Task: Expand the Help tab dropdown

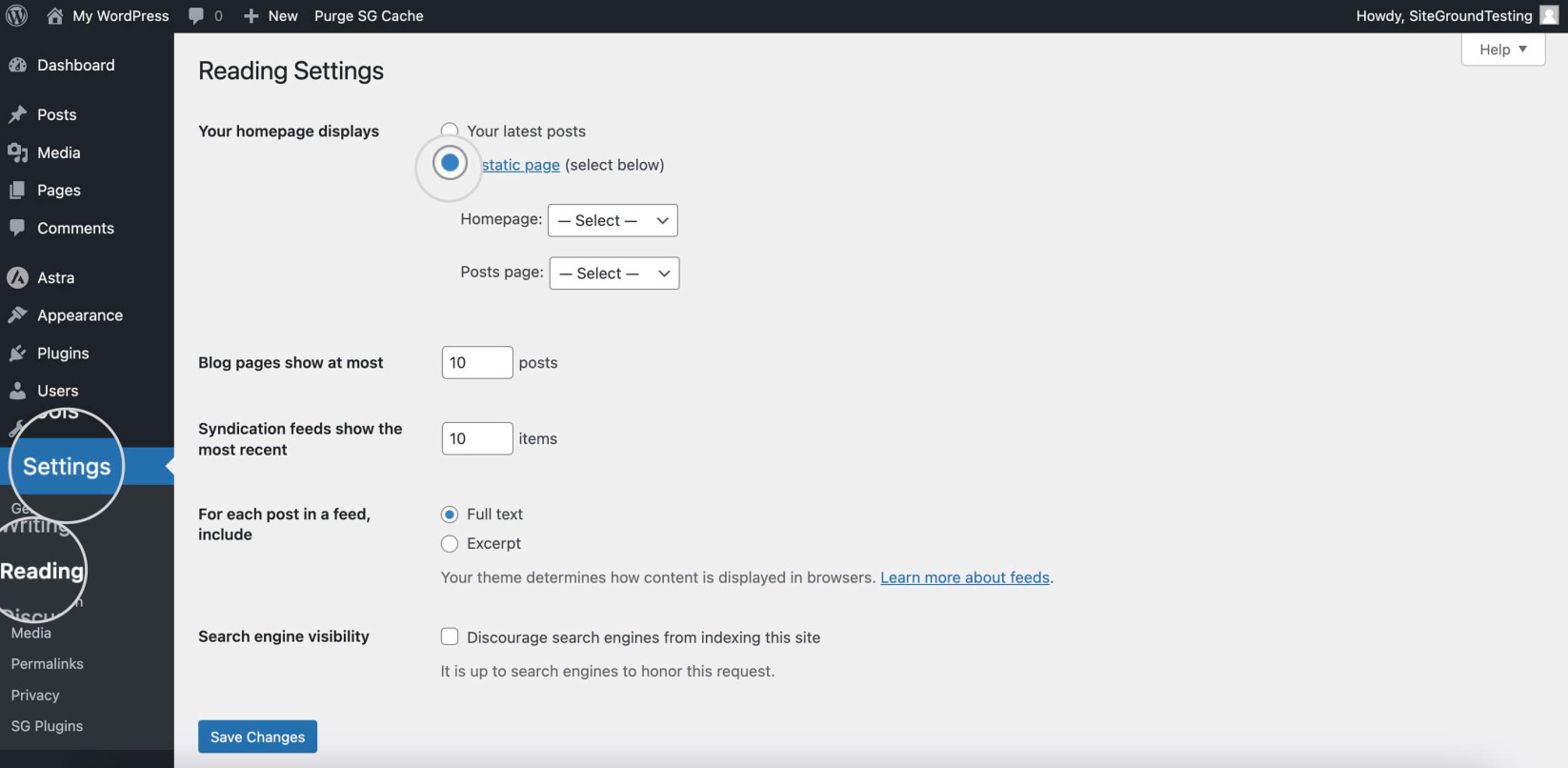Action: 1503,50
